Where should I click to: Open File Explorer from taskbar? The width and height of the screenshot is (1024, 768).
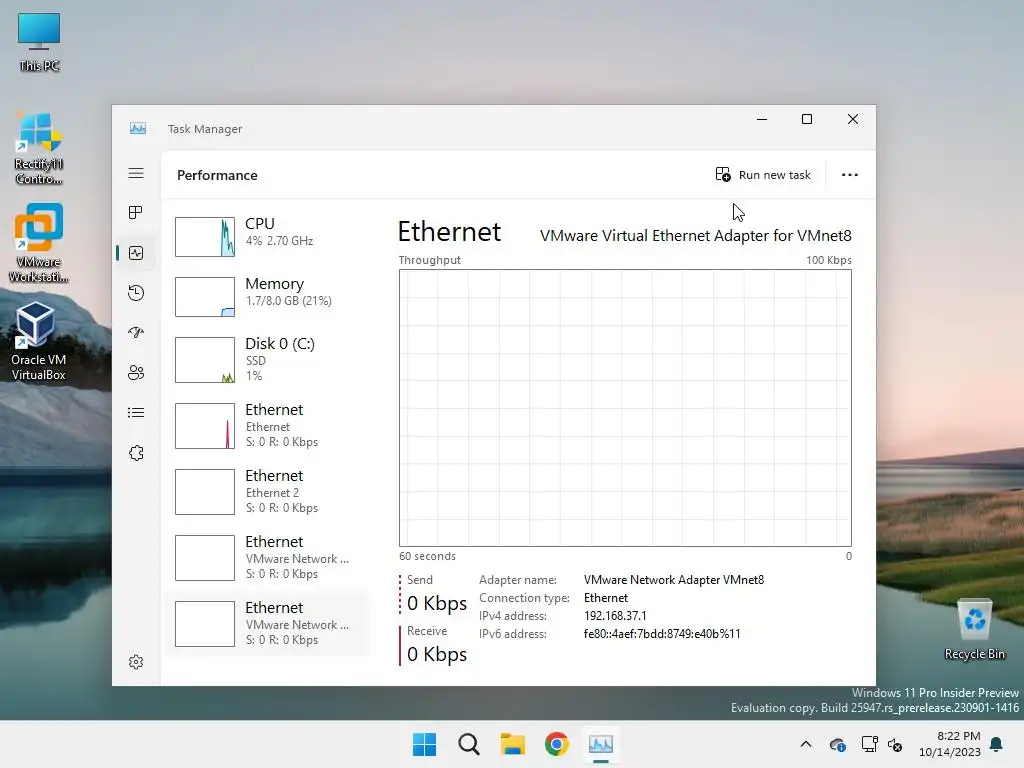click(x=513, y=744)
